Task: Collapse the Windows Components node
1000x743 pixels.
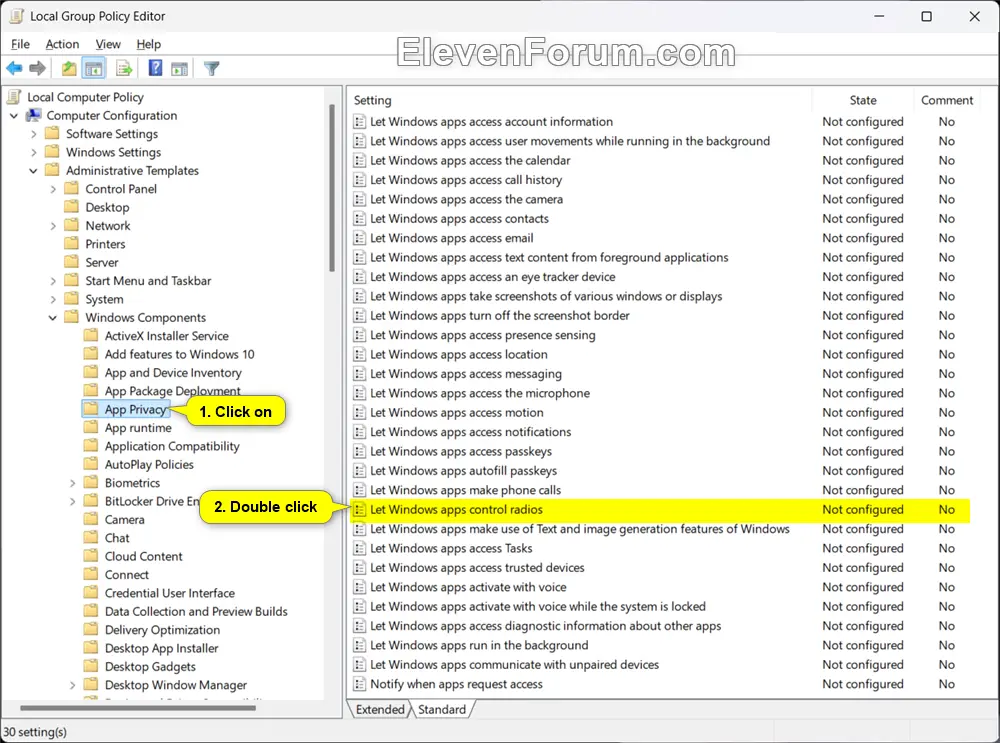Action: [53, 318]
